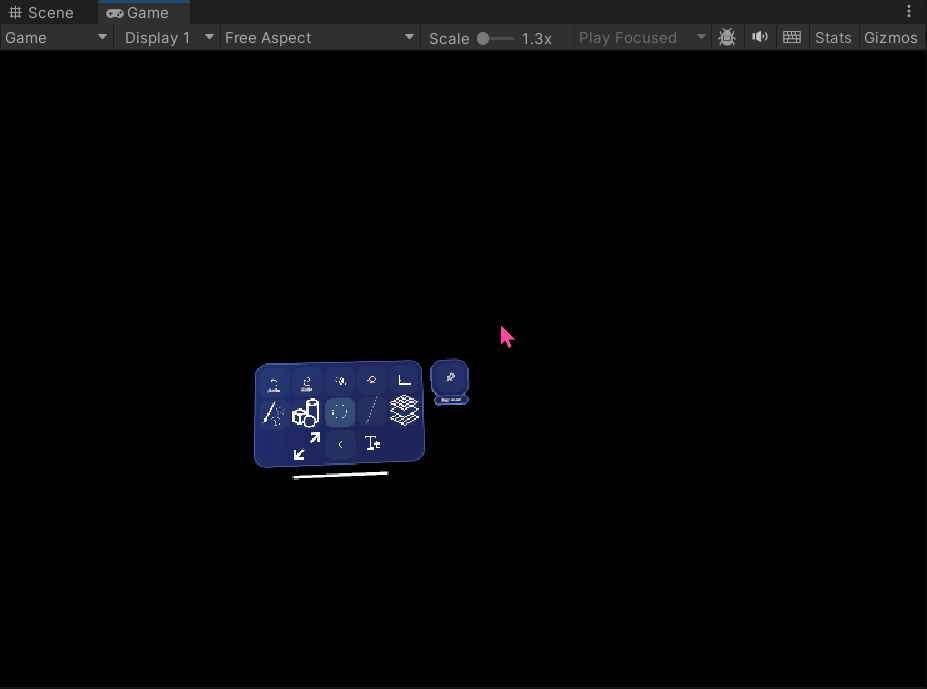
Task: Click the third icon in panel's top row
Action: click(x=341, y=381)
